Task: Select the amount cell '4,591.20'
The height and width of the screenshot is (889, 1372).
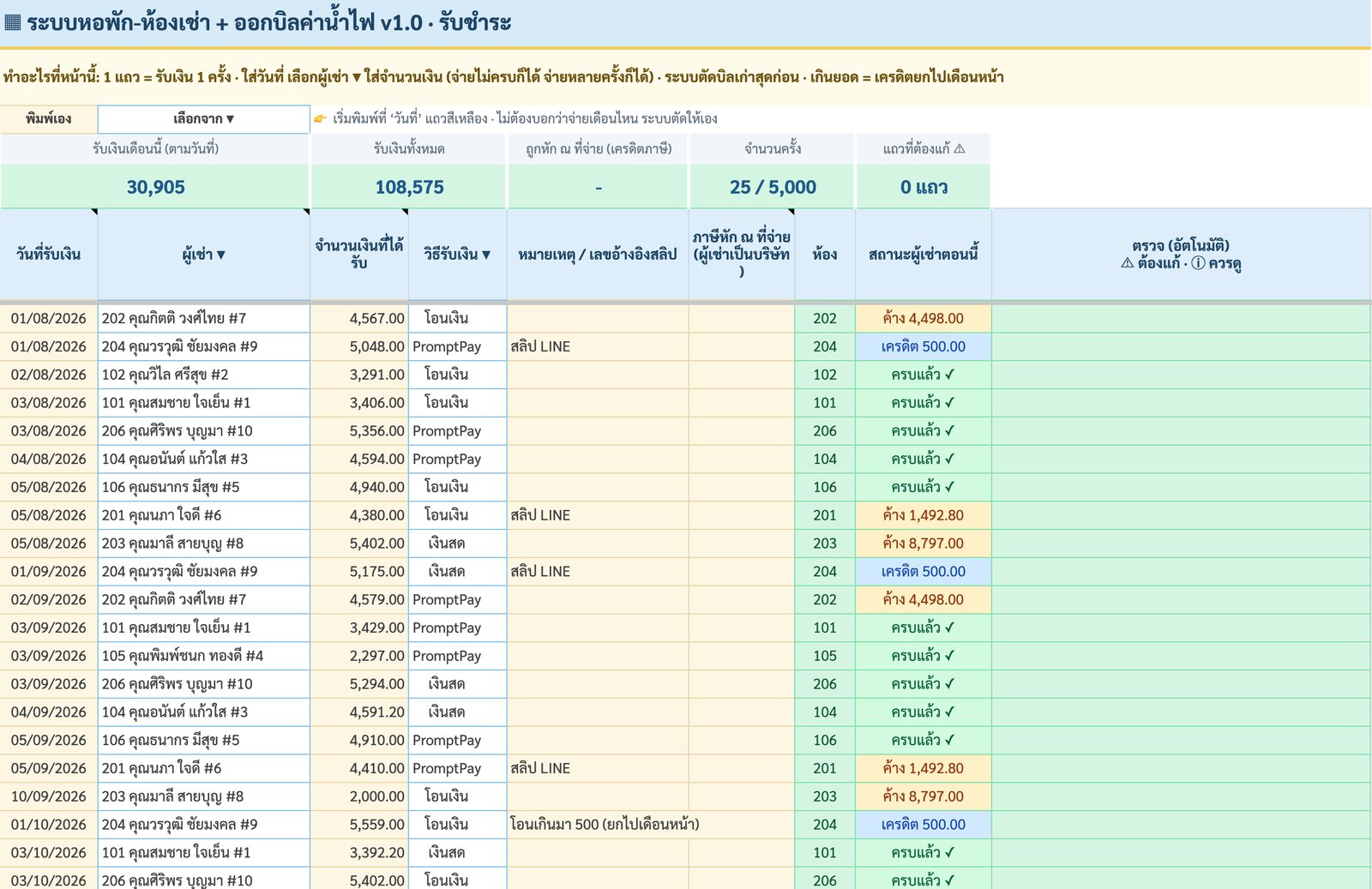Action: tap(359, 712)
